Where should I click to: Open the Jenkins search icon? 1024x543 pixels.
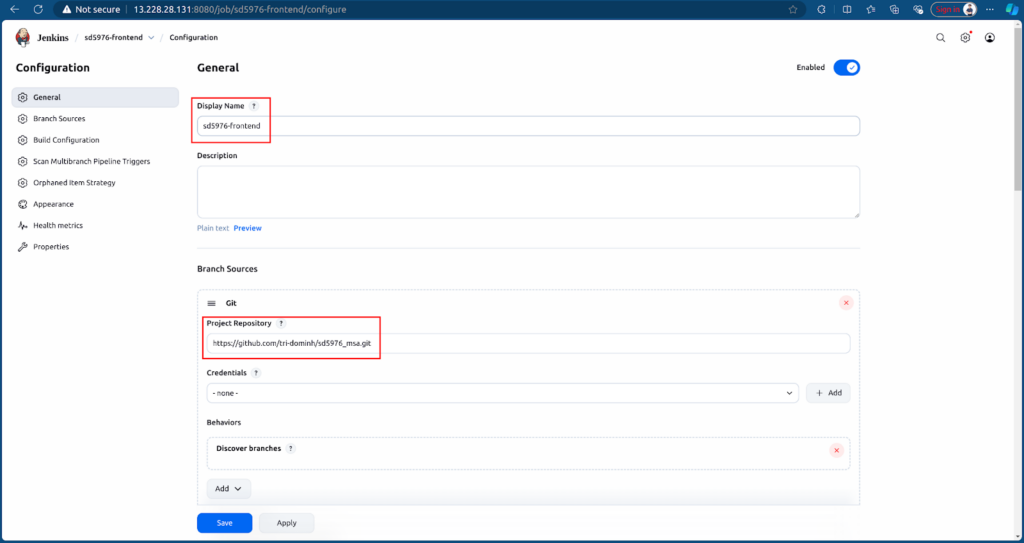pyautogui.click(x=940, y=38)
